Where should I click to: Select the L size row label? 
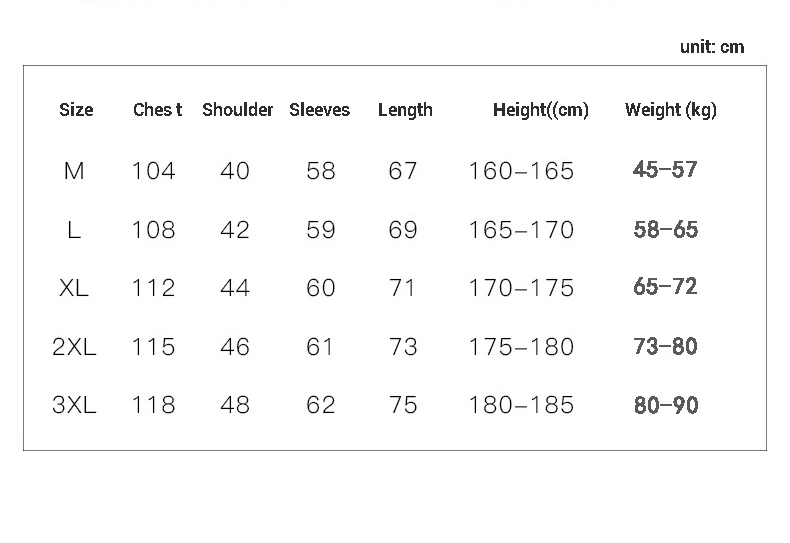coord(74,230)
